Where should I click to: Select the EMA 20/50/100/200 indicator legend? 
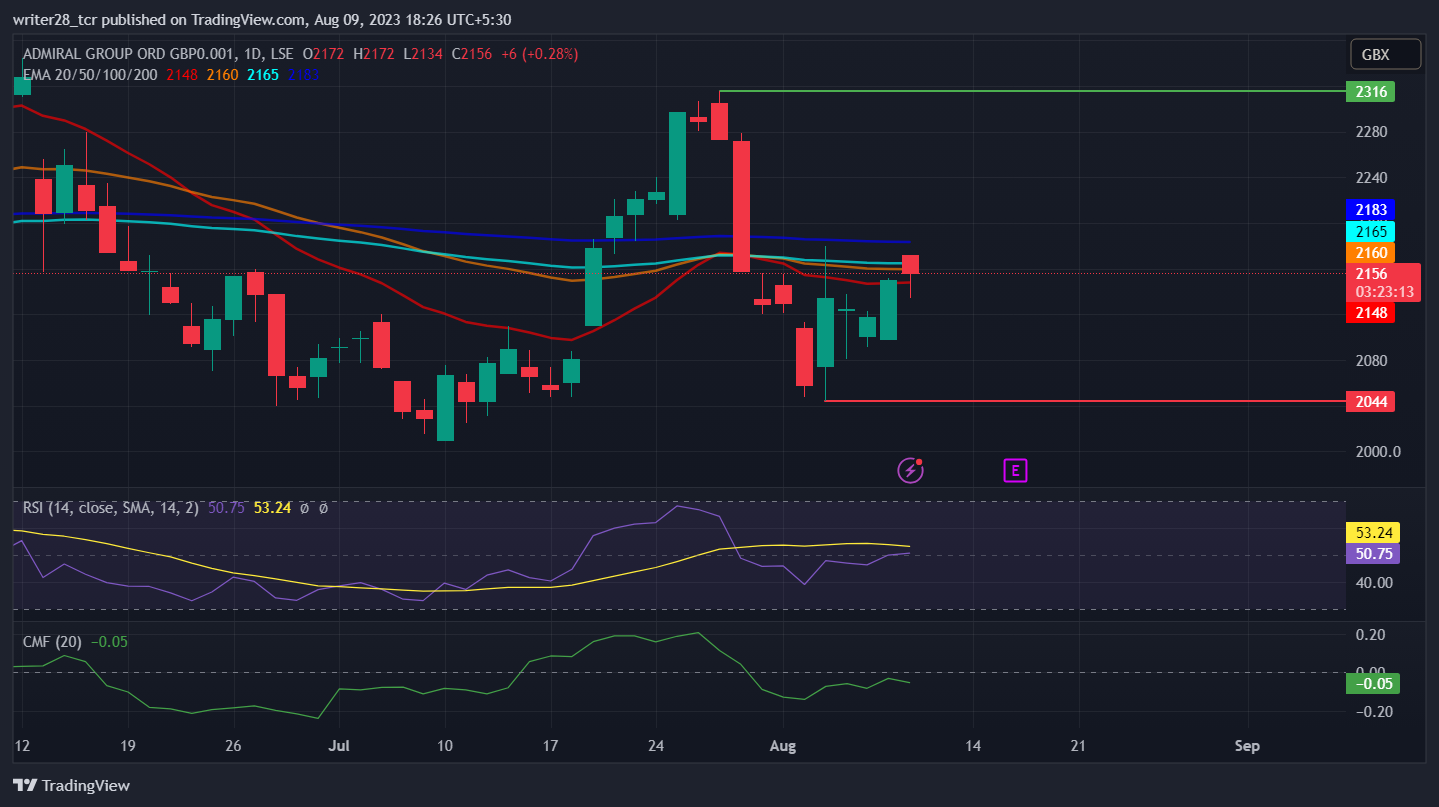90,73
